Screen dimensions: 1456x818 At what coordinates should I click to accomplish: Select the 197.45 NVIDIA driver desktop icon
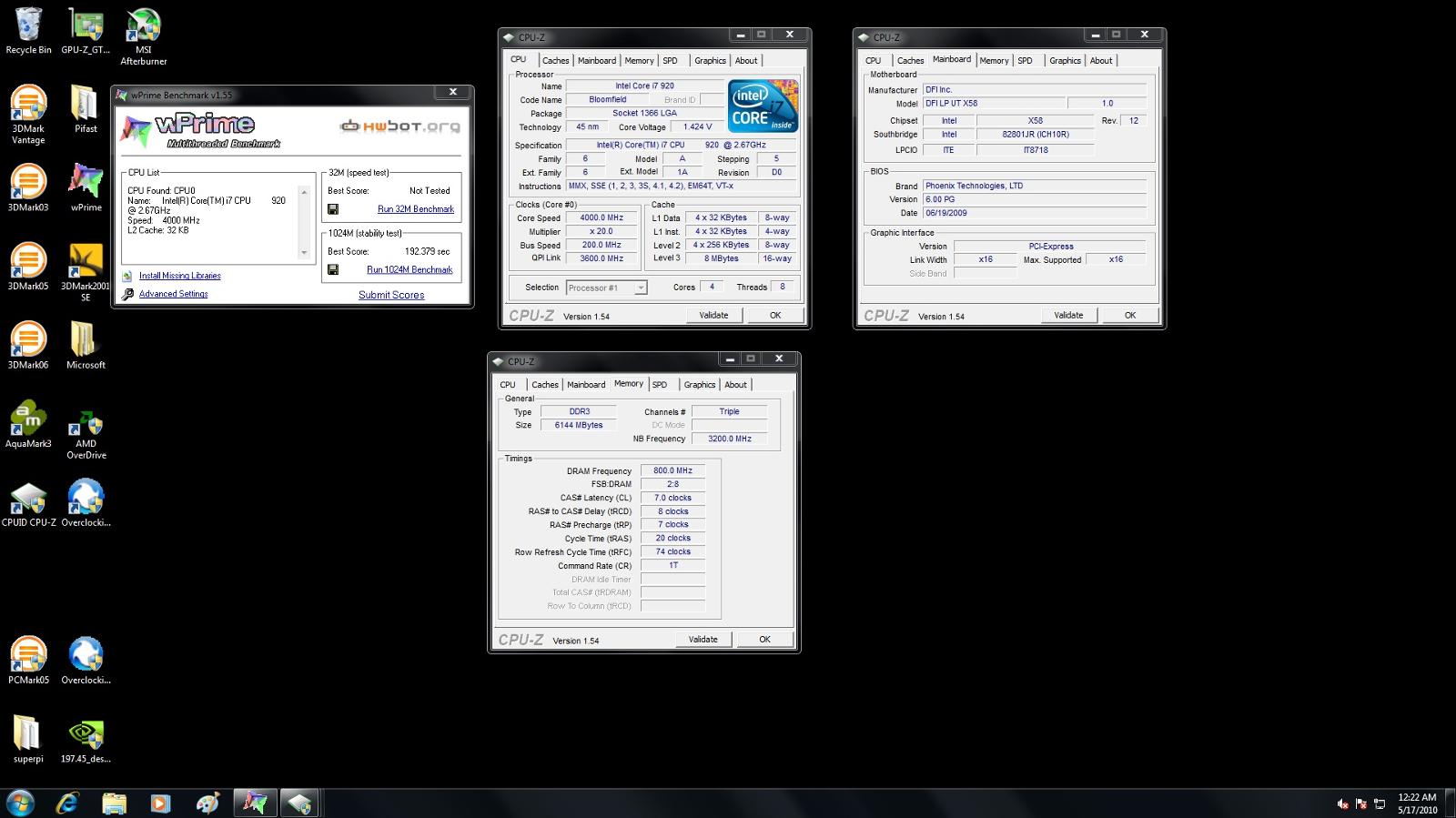tap(86, 740)
